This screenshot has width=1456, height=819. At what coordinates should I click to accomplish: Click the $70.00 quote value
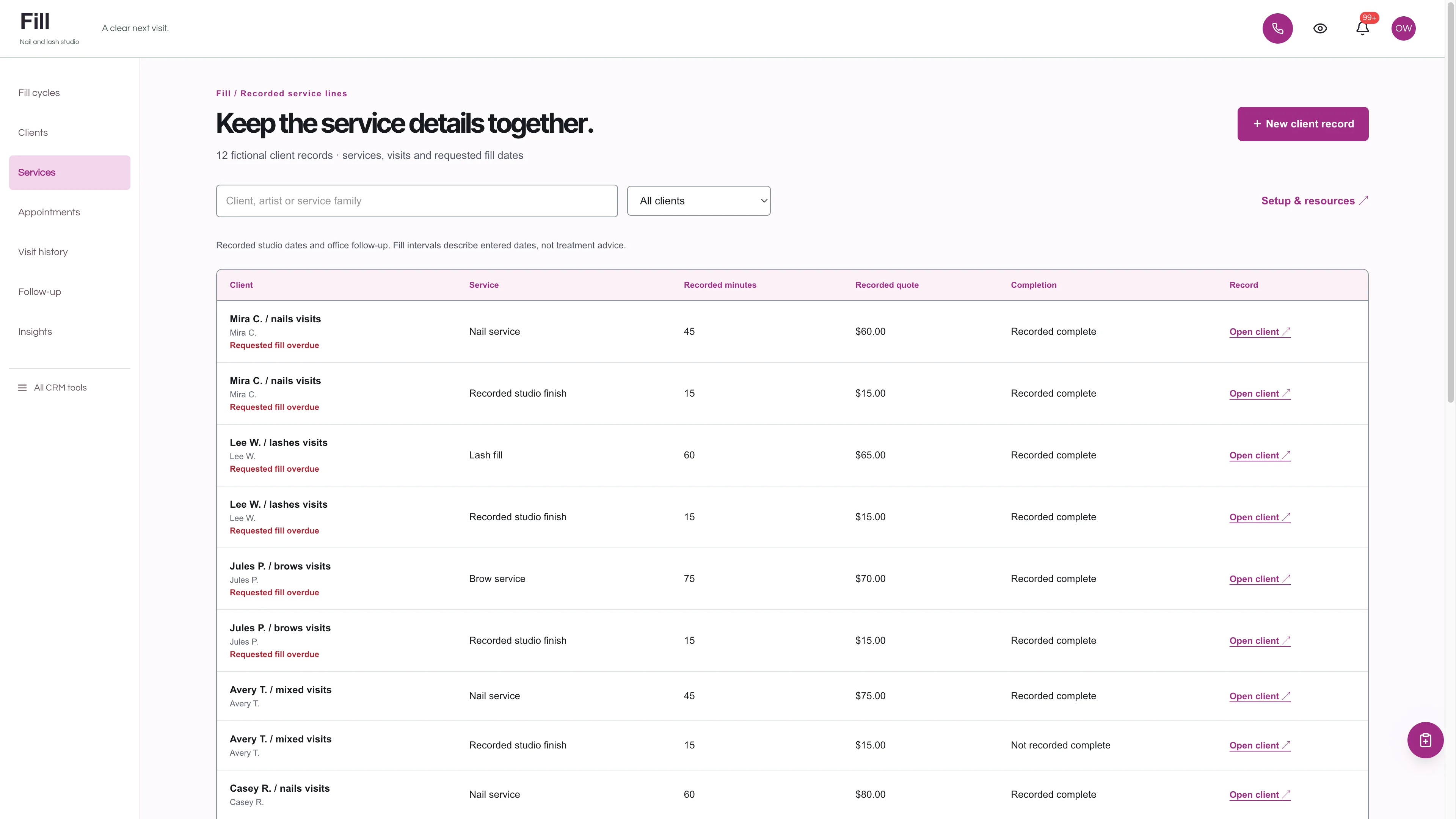(x=870, y=579)
